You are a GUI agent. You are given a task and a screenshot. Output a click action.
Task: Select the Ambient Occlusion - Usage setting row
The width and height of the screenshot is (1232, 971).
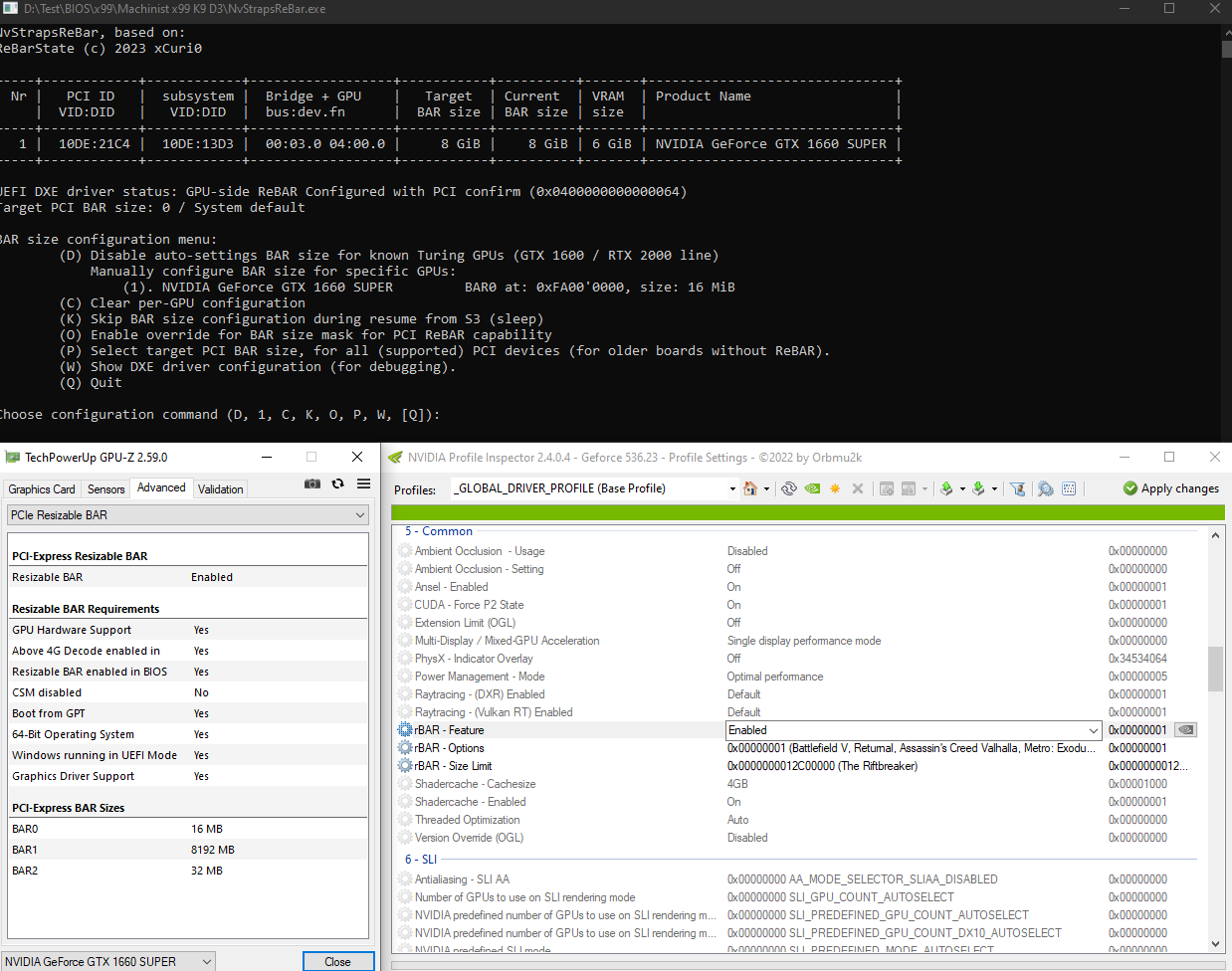(796, 551)
